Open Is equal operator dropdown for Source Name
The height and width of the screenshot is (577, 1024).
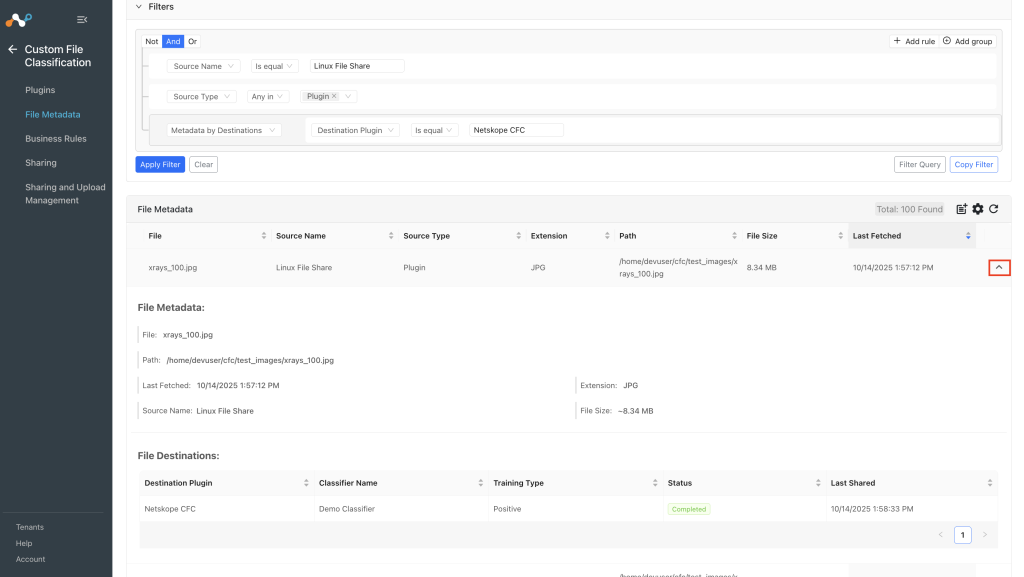tap(274, 66)
